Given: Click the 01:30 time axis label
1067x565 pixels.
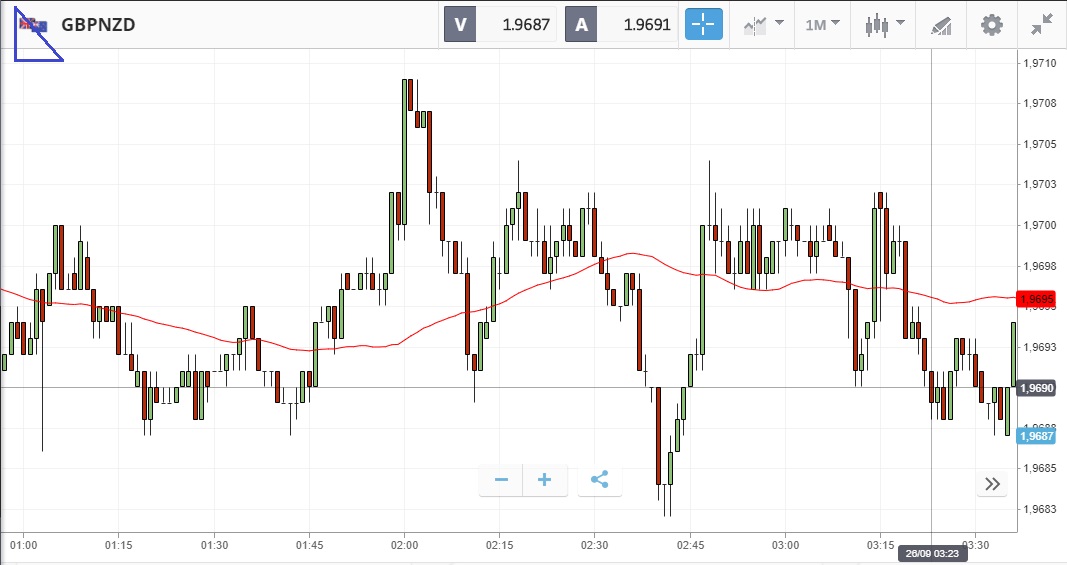Looking at the screenshot, I should [214, 546].
